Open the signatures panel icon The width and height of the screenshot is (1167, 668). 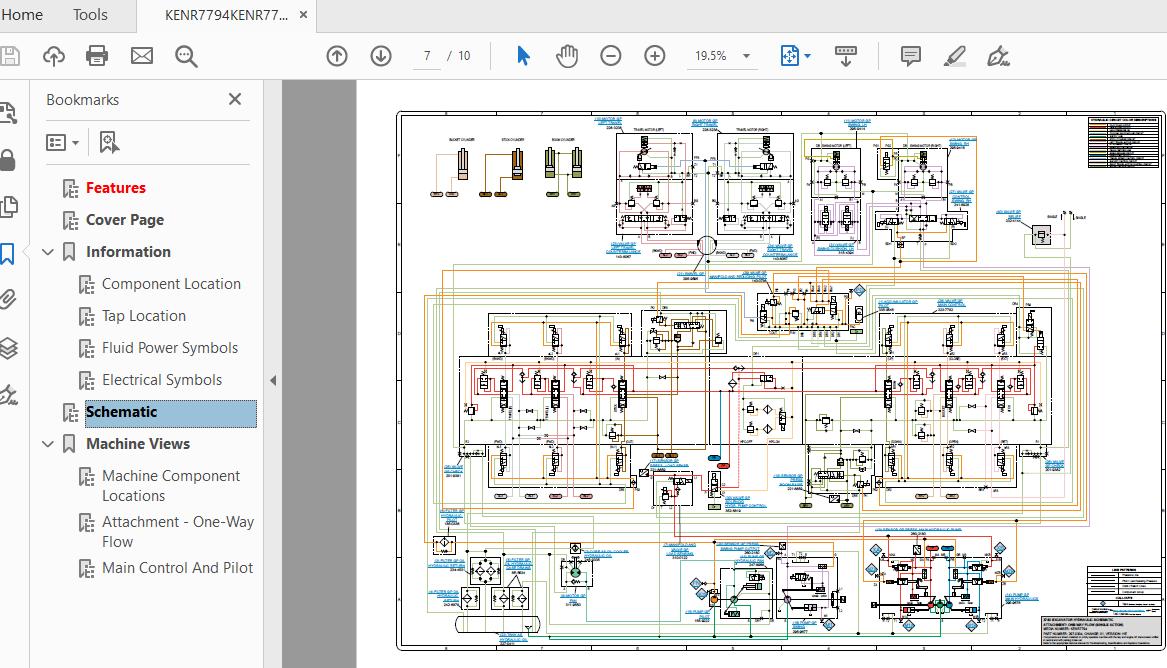(x=8, y=394)
